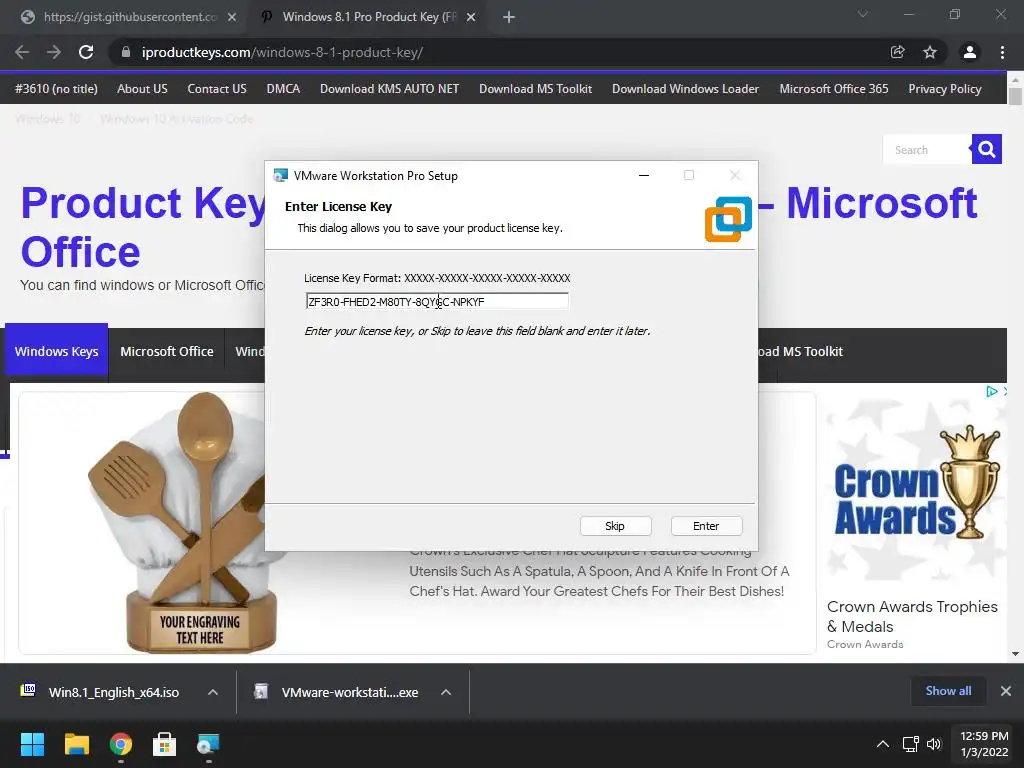Open the #3610 (no title) link

(56, 89)
